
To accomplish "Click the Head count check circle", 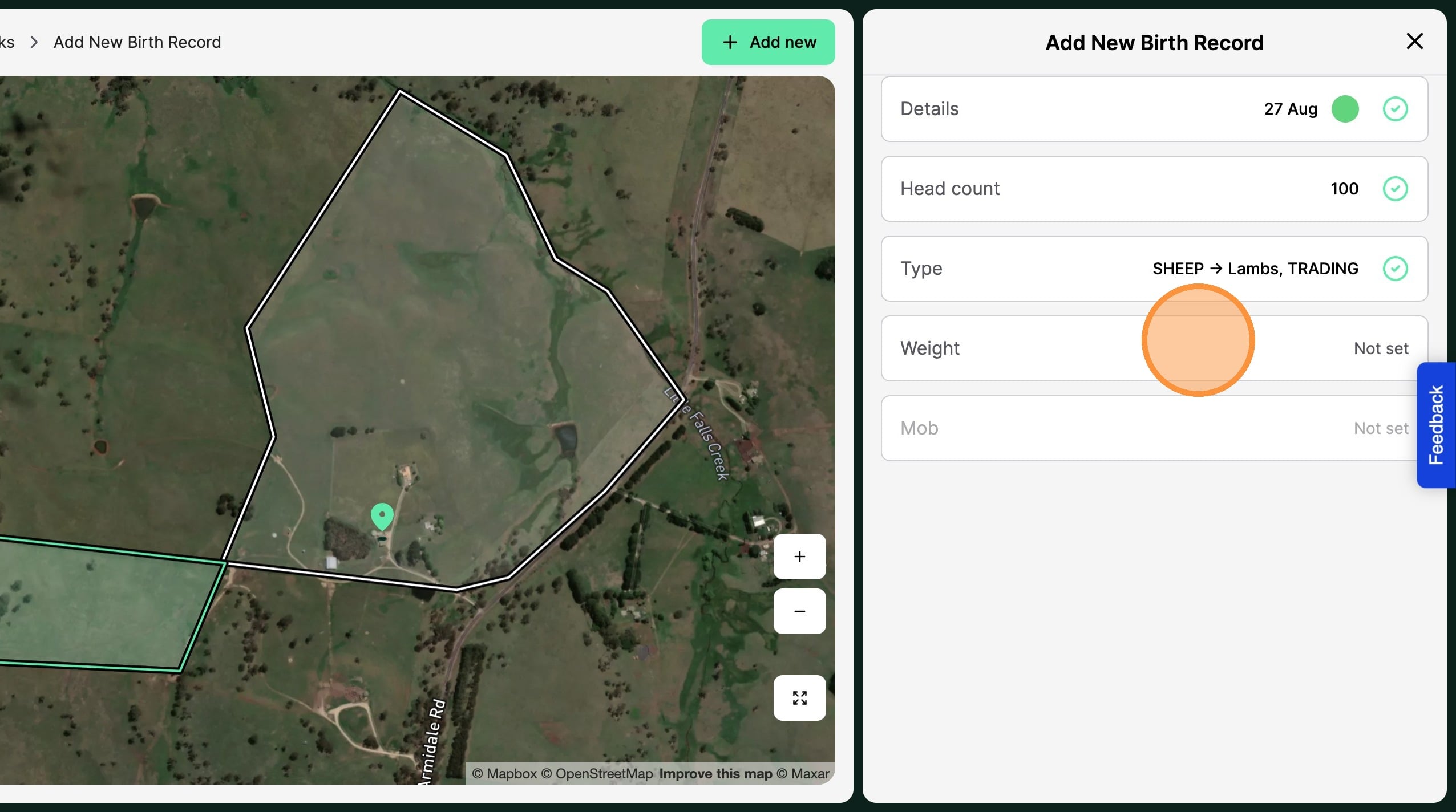I will coord(1395,189).
